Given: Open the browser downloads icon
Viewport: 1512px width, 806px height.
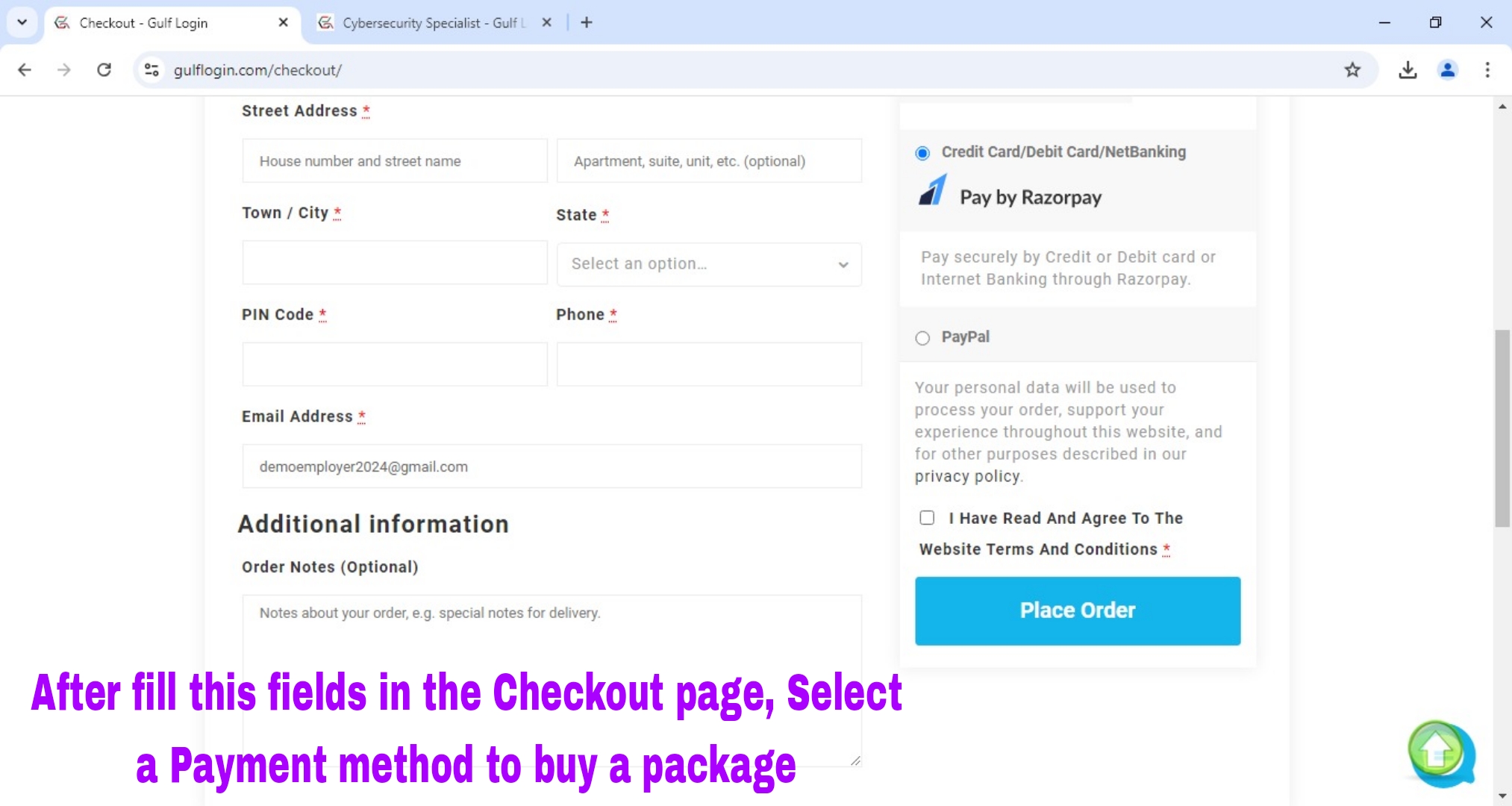Looking at the screenshot, I should 1408,70.
